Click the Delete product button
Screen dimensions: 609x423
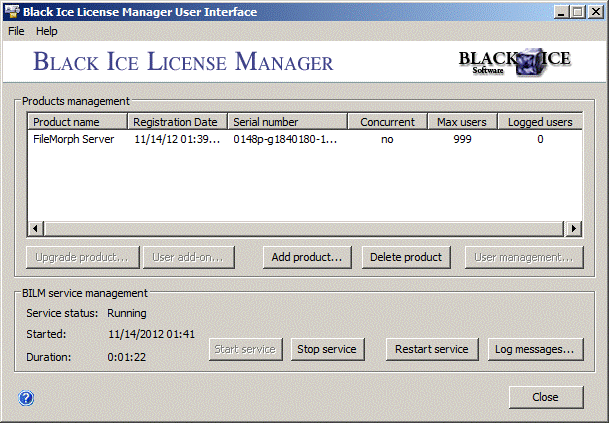tap(406, 257)
